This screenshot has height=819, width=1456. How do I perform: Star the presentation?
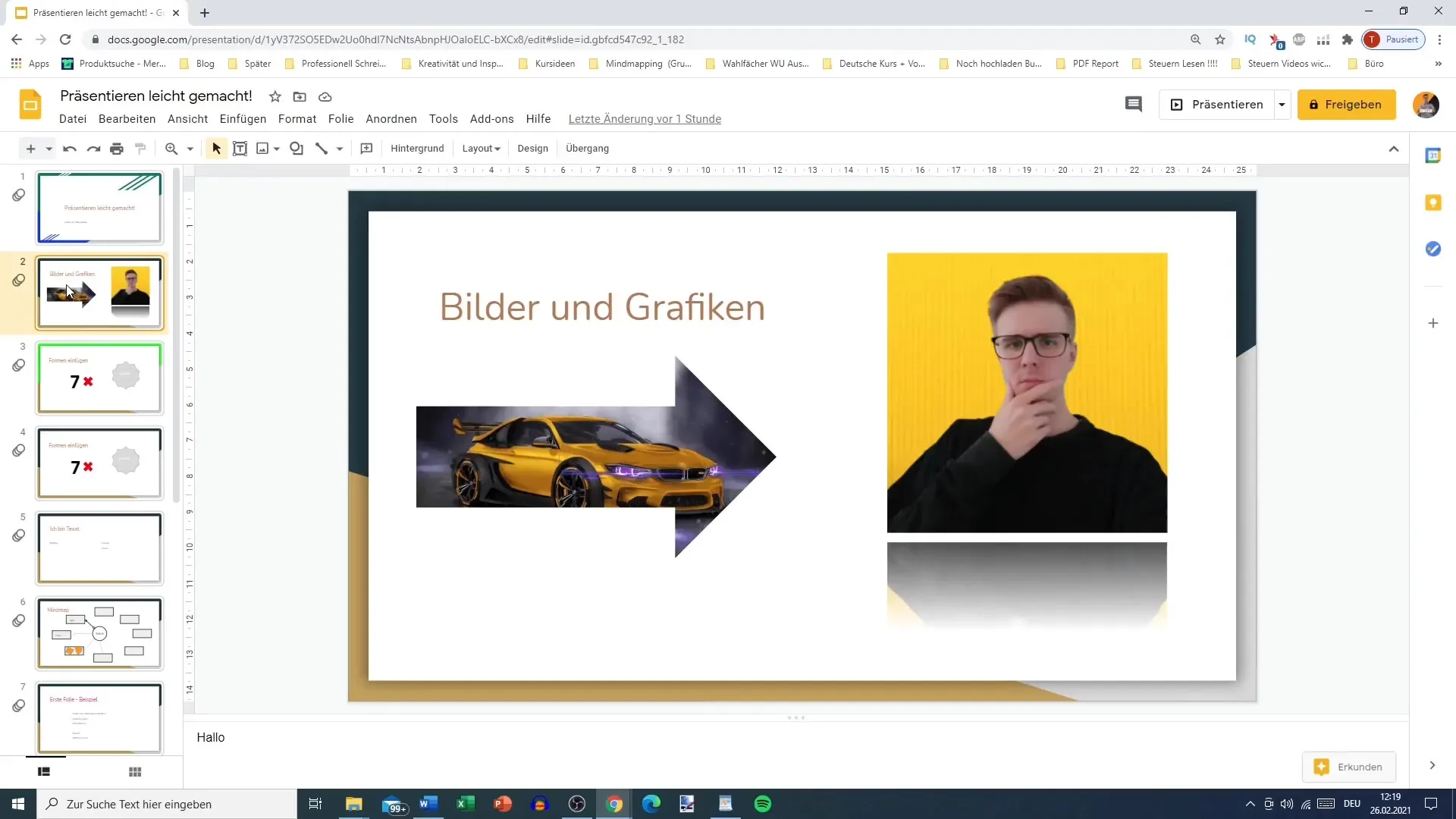[275, 96]
